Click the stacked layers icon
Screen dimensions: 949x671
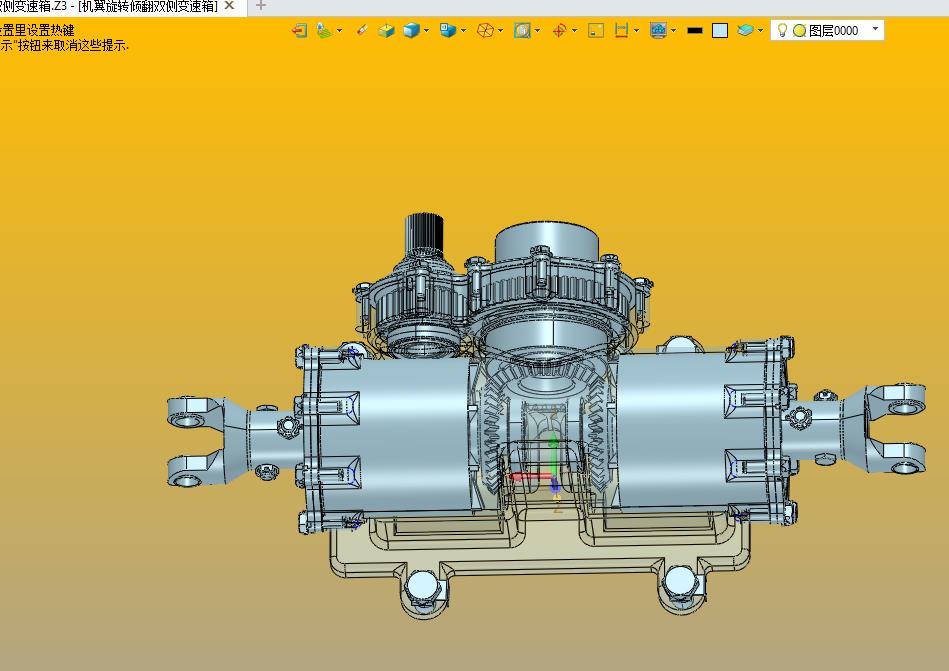pyautogui.click(x=745, y=31)
